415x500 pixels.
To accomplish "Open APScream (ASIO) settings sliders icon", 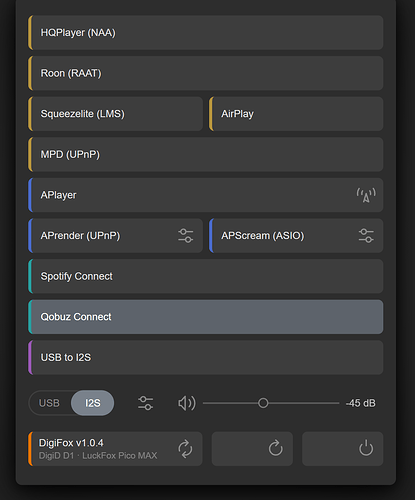I will coord(366,236).
